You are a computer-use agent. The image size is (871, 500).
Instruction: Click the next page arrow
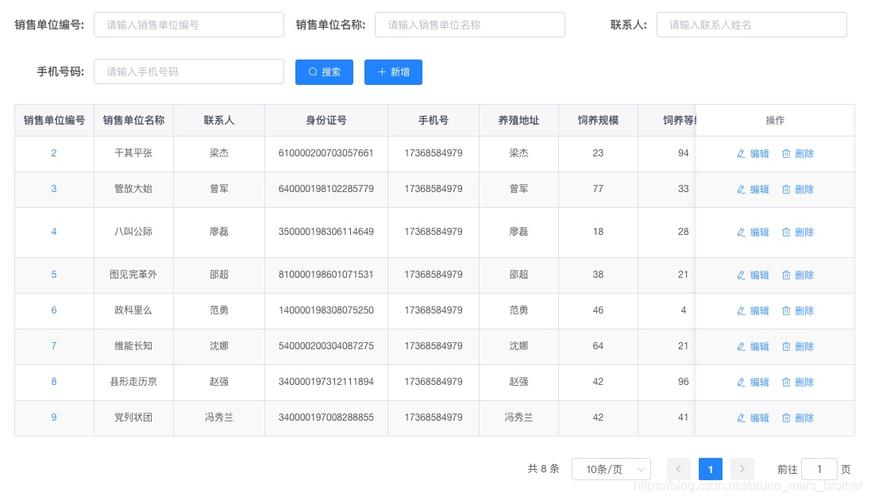pos(742,469)
